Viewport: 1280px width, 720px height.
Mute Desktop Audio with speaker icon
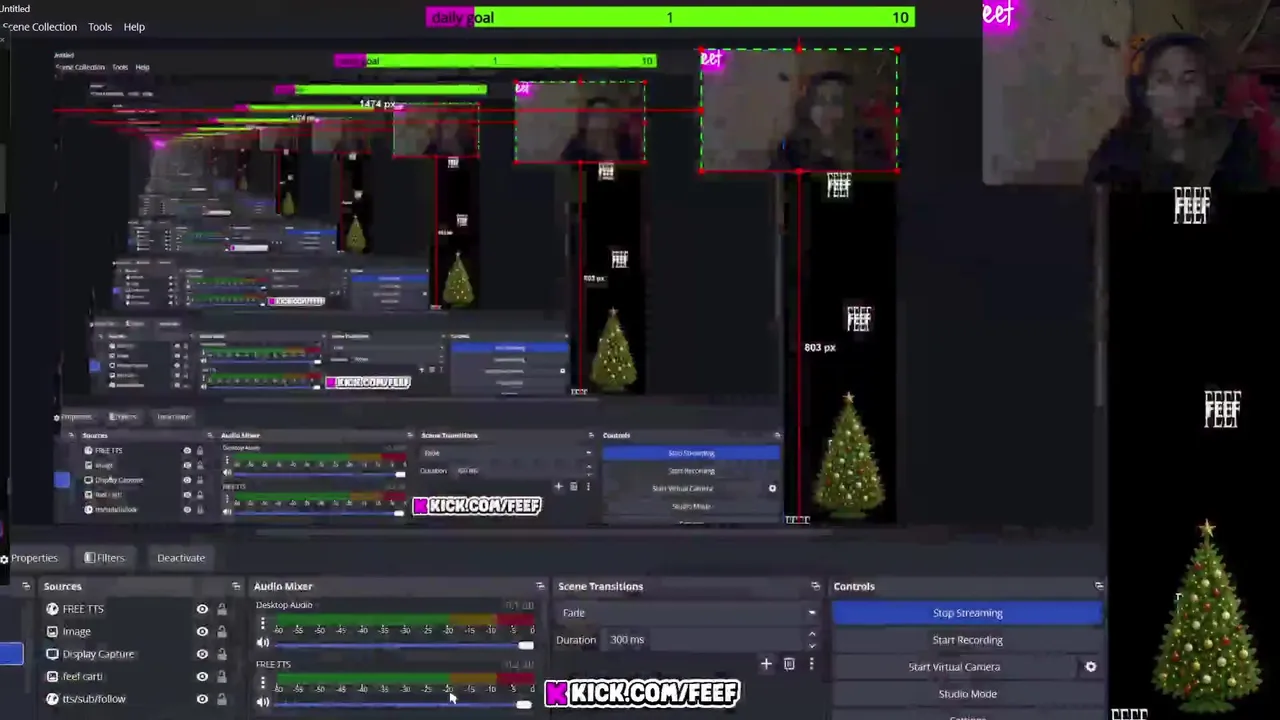click(263, 643)
